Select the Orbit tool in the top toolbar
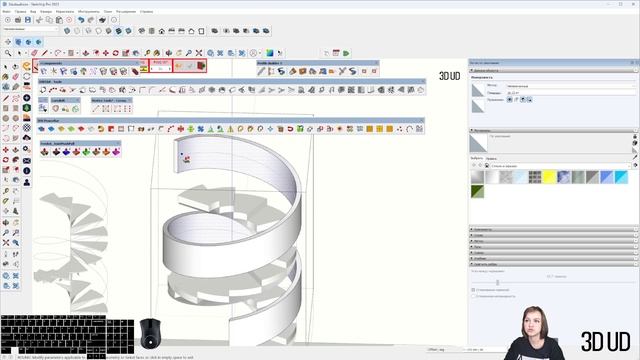Viewport: 640px width, 360px height. (169, 53)
